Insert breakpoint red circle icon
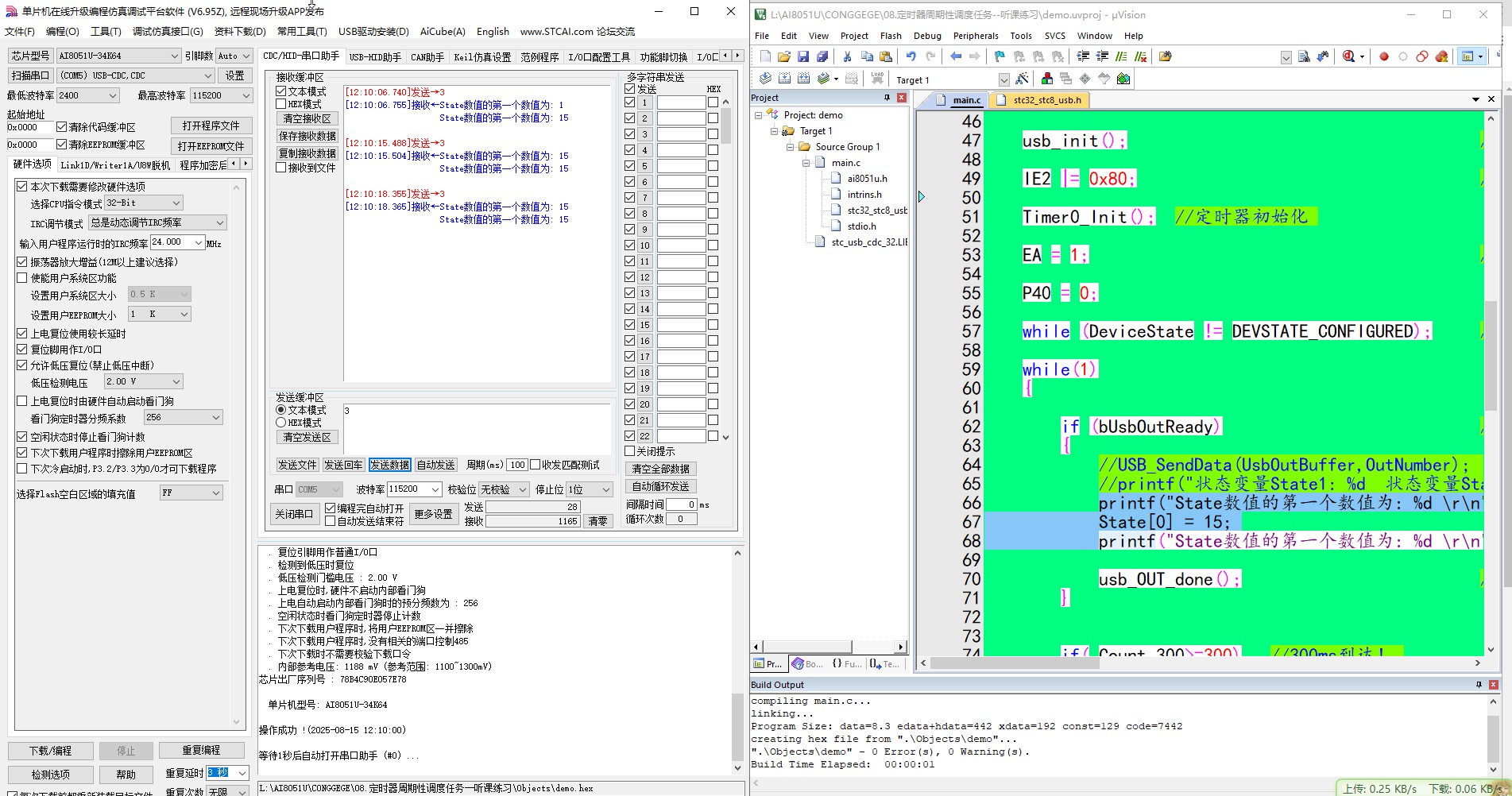This screenshot has height=796, width=1512. pyautogui.click(x=1384, y=56)
